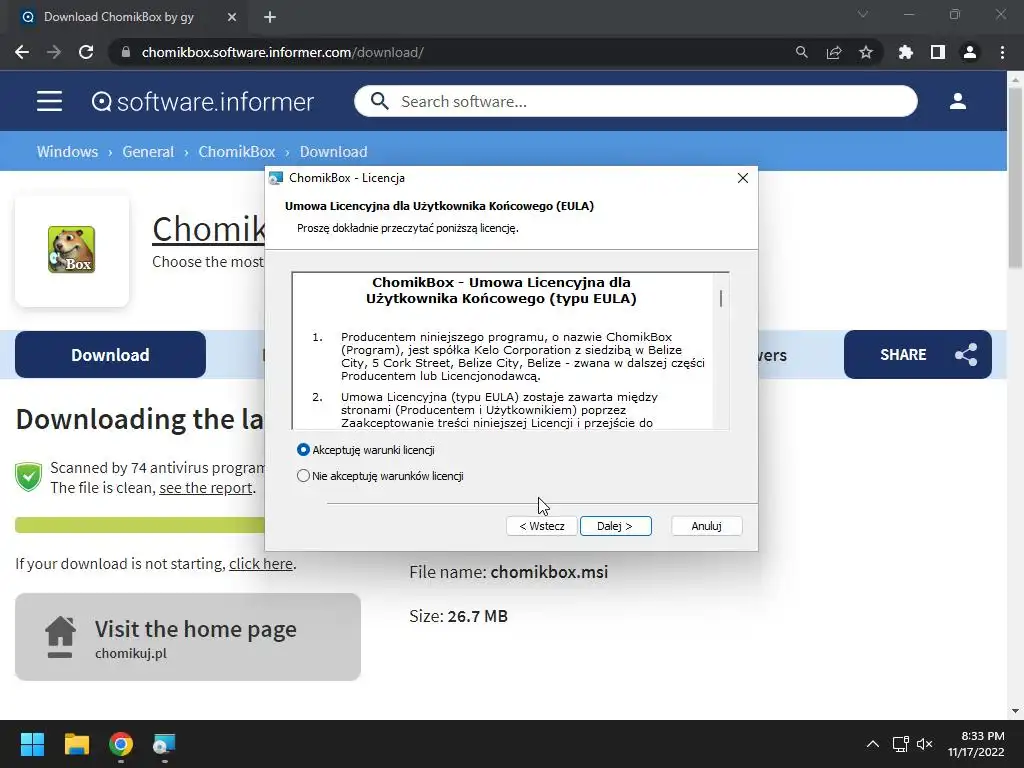Select 'Nie akceptuję warunków licencji' radio option
Screen dimensions: 1024x768
point(303,476)
